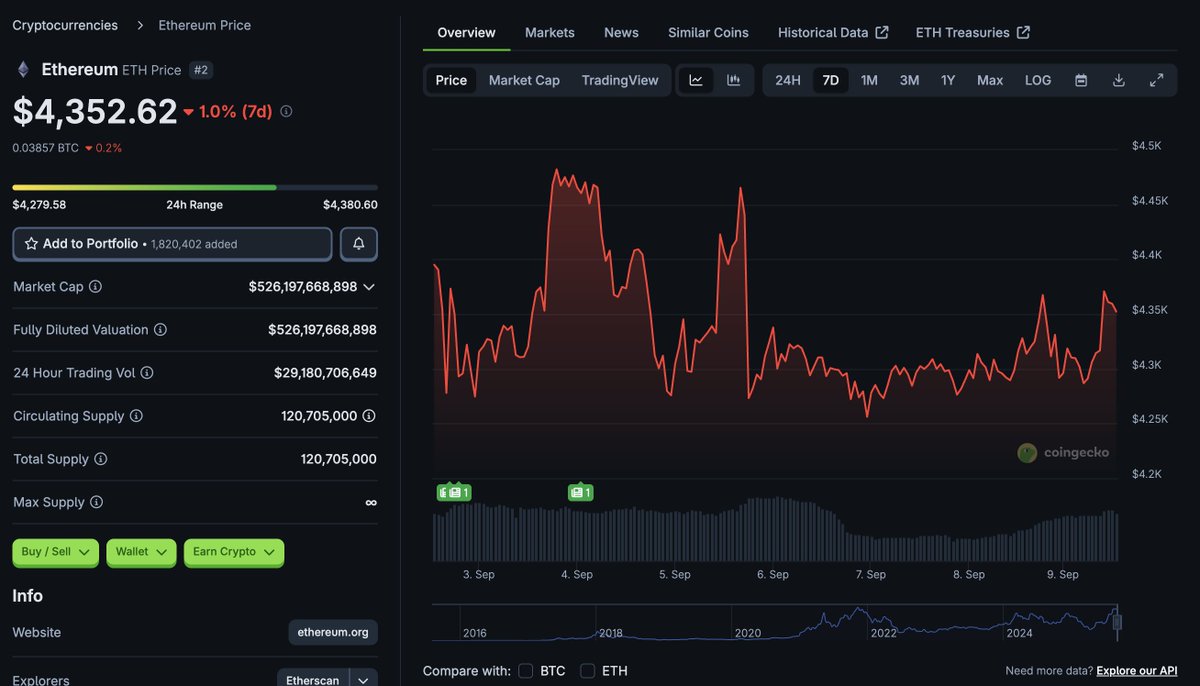The image size is (1200, 686).
Task: Open ethereum.org website link
Action: 333,632
